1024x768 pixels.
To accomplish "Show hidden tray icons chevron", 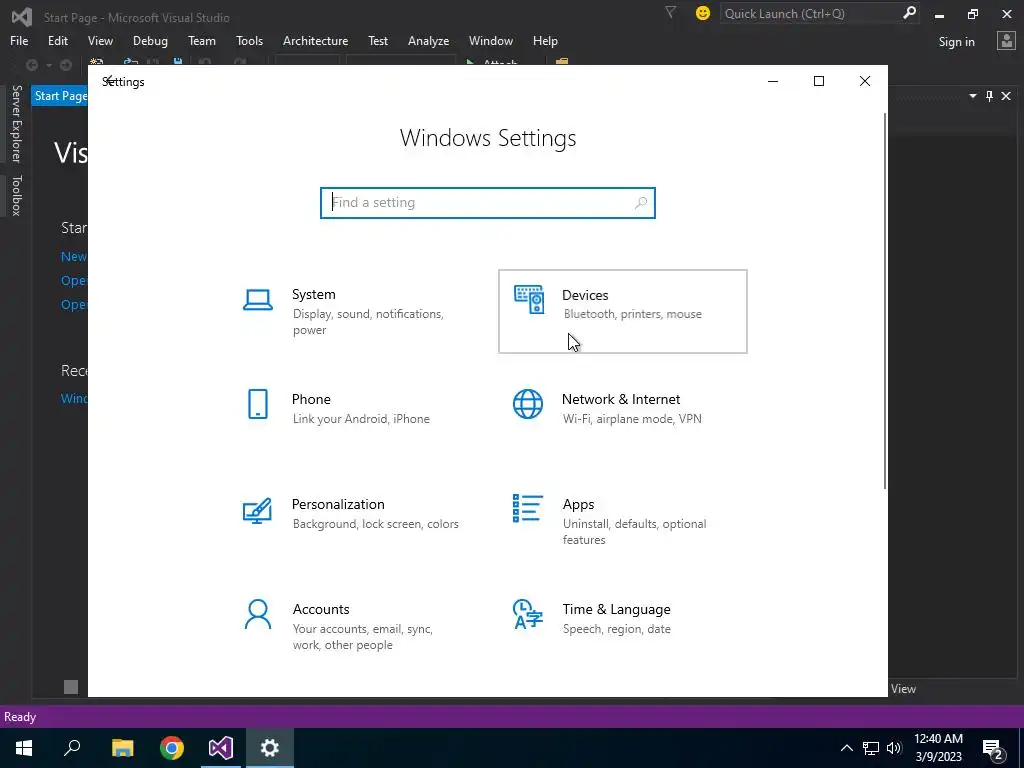I will (846, 748).
